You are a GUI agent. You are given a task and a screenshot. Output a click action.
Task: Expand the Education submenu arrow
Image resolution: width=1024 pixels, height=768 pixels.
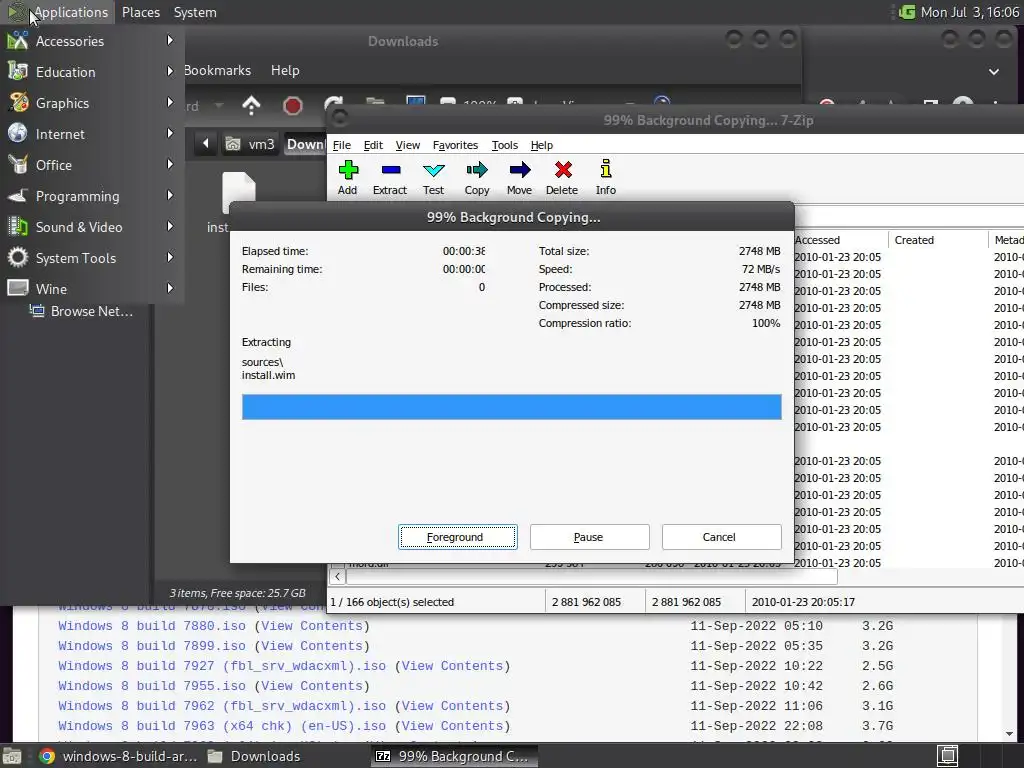(170, 71)
